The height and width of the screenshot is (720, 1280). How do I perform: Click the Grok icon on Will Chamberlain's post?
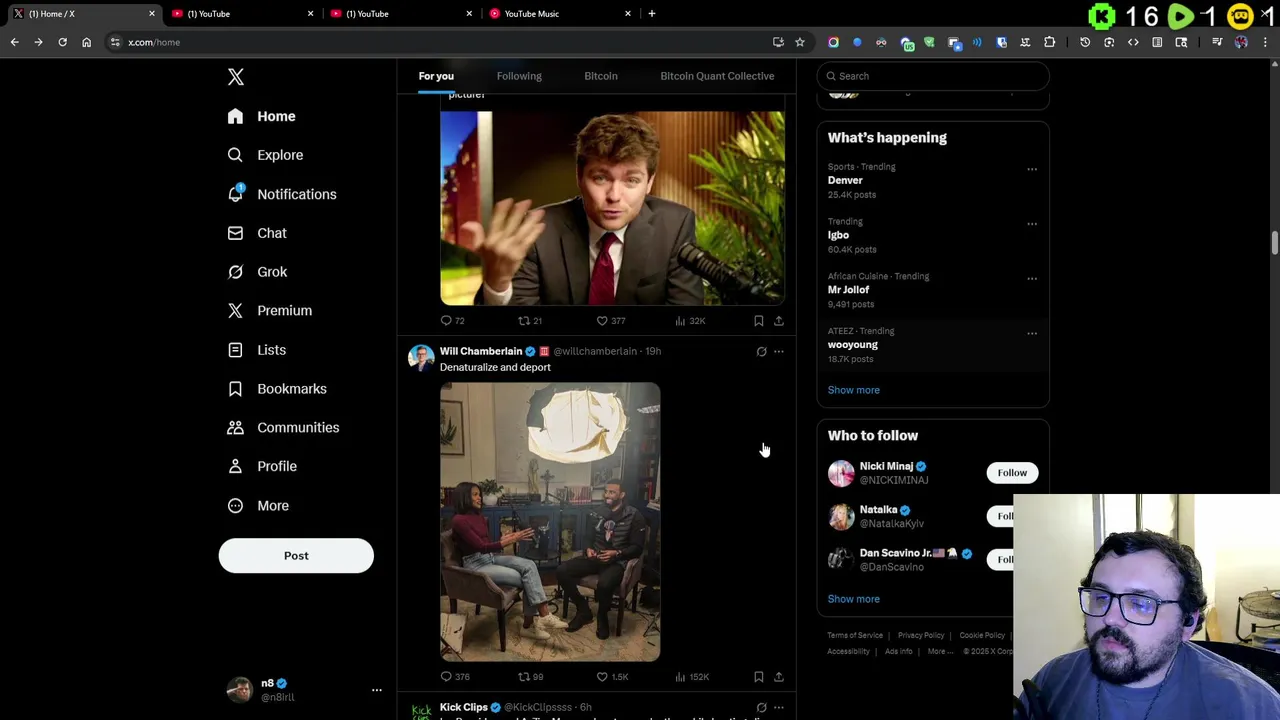point(761,352)
